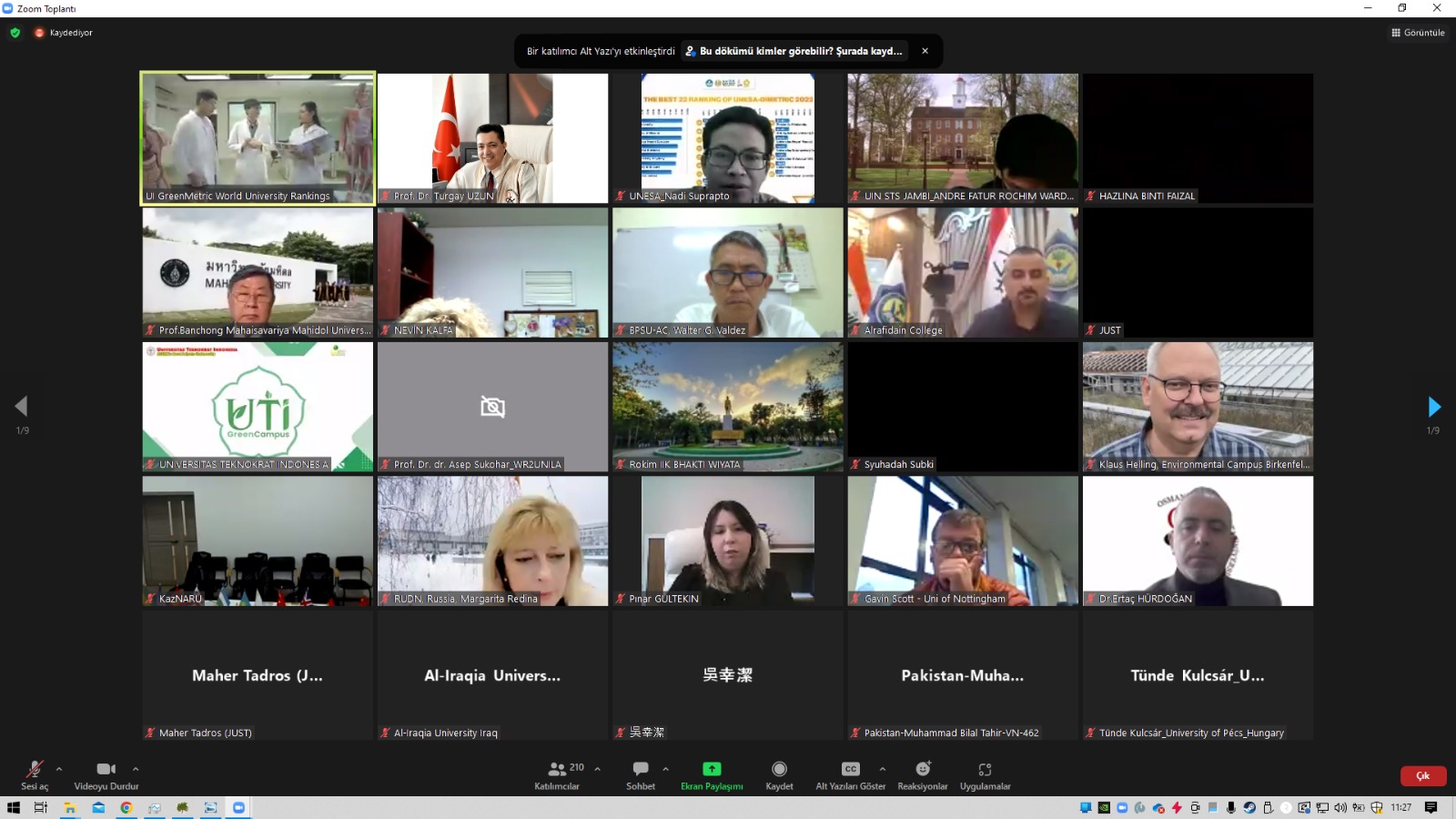Expand participants options arrow beside 210
1456x819 pixels.
[x=598, y=769]
